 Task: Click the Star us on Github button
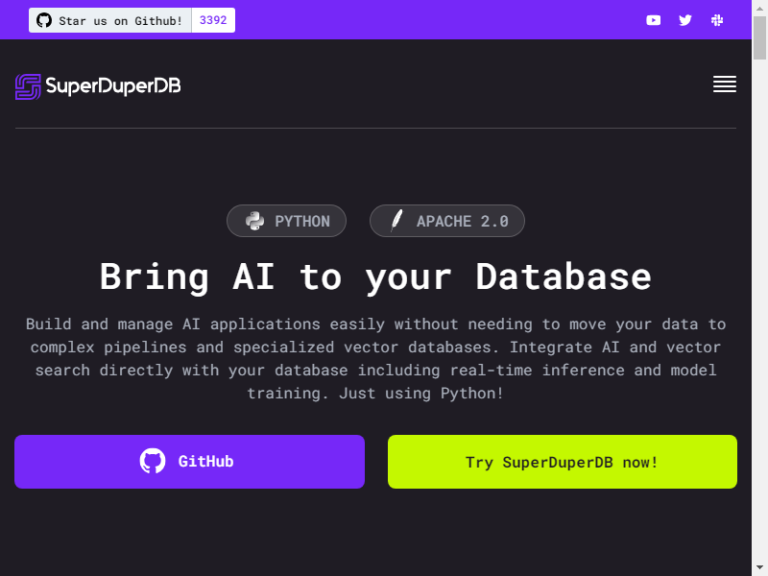[110, 21]
